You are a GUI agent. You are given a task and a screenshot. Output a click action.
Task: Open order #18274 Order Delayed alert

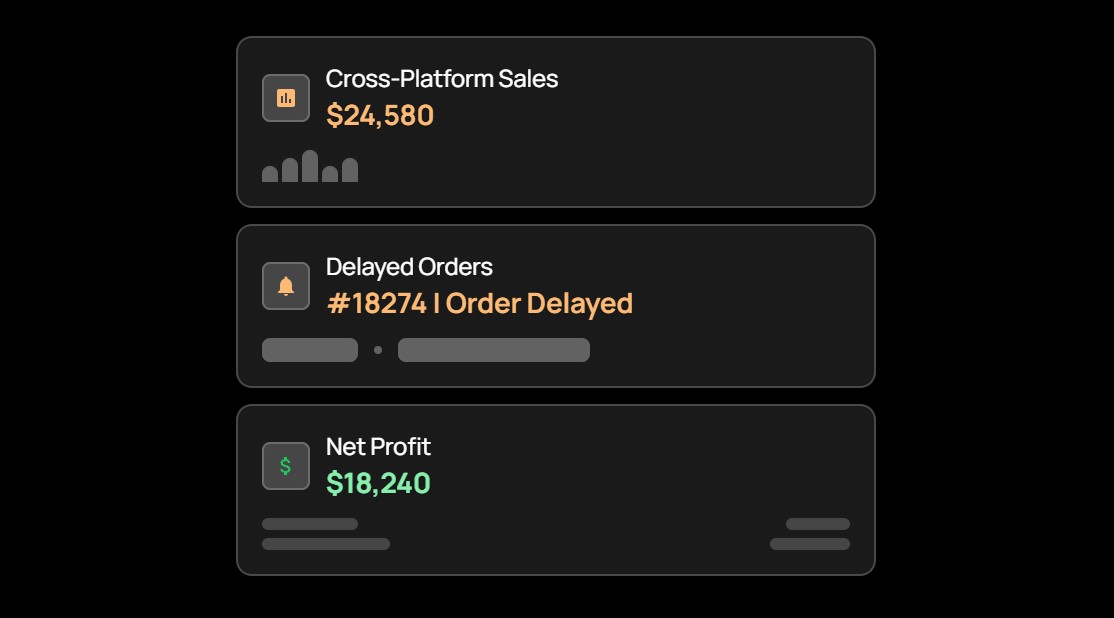[479, 303]
